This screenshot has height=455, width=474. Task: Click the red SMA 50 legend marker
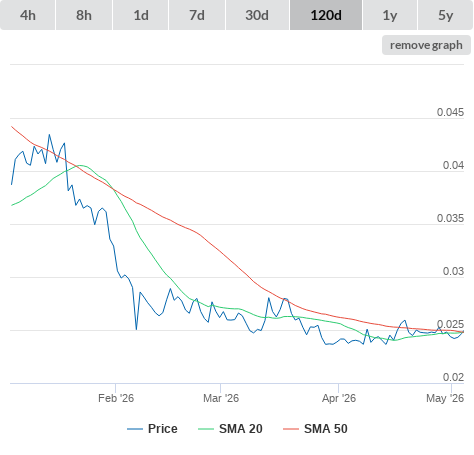point(291,429)
